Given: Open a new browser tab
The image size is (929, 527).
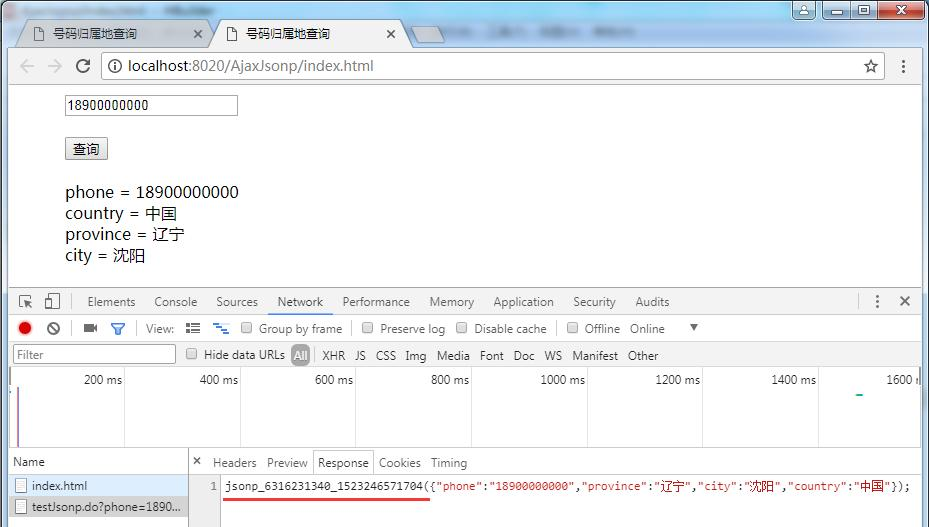Looking at the screenshot, I should click(427, 34).
